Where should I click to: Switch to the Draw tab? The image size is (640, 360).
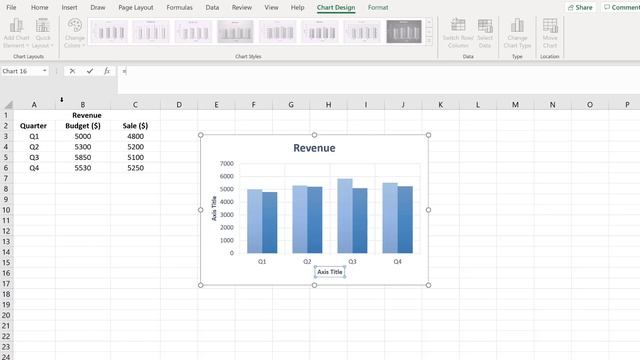[98, 7]
